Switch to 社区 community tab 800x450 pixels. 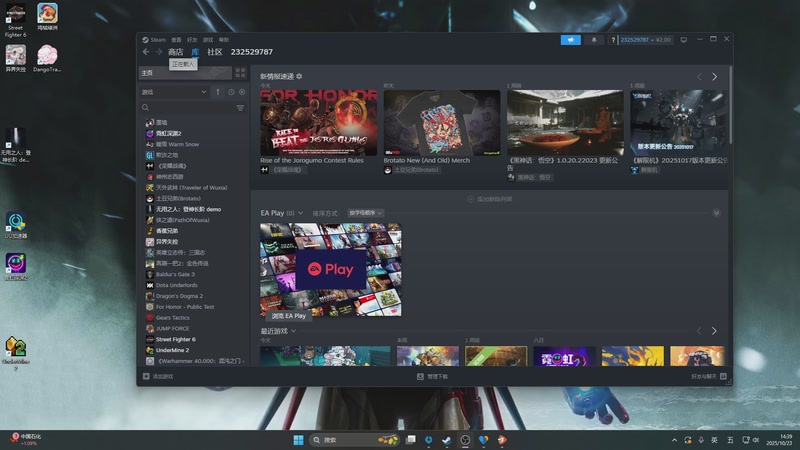[x=215, y=52]
